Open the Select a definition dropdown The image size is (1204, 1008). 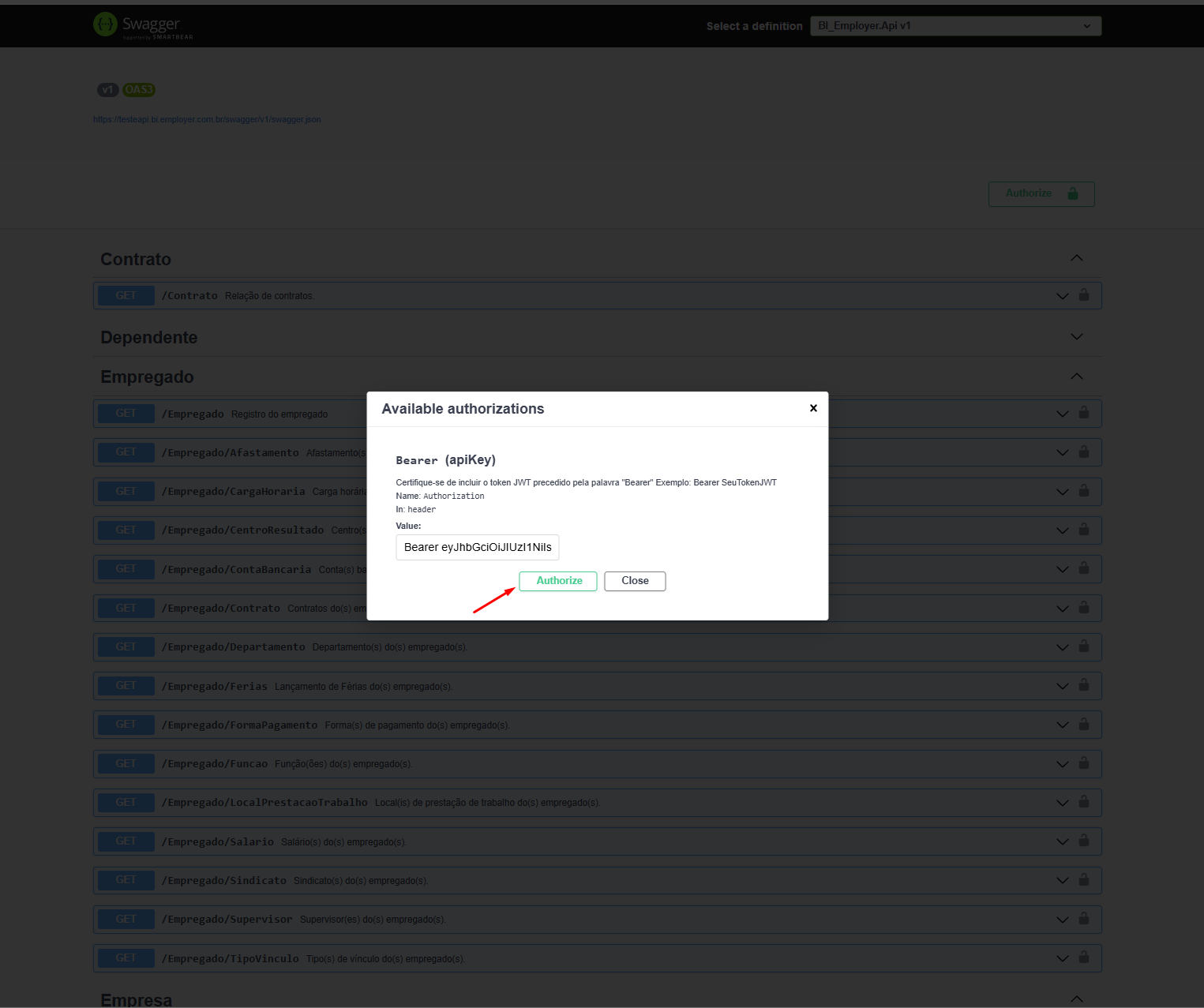(x=955, y=26)
